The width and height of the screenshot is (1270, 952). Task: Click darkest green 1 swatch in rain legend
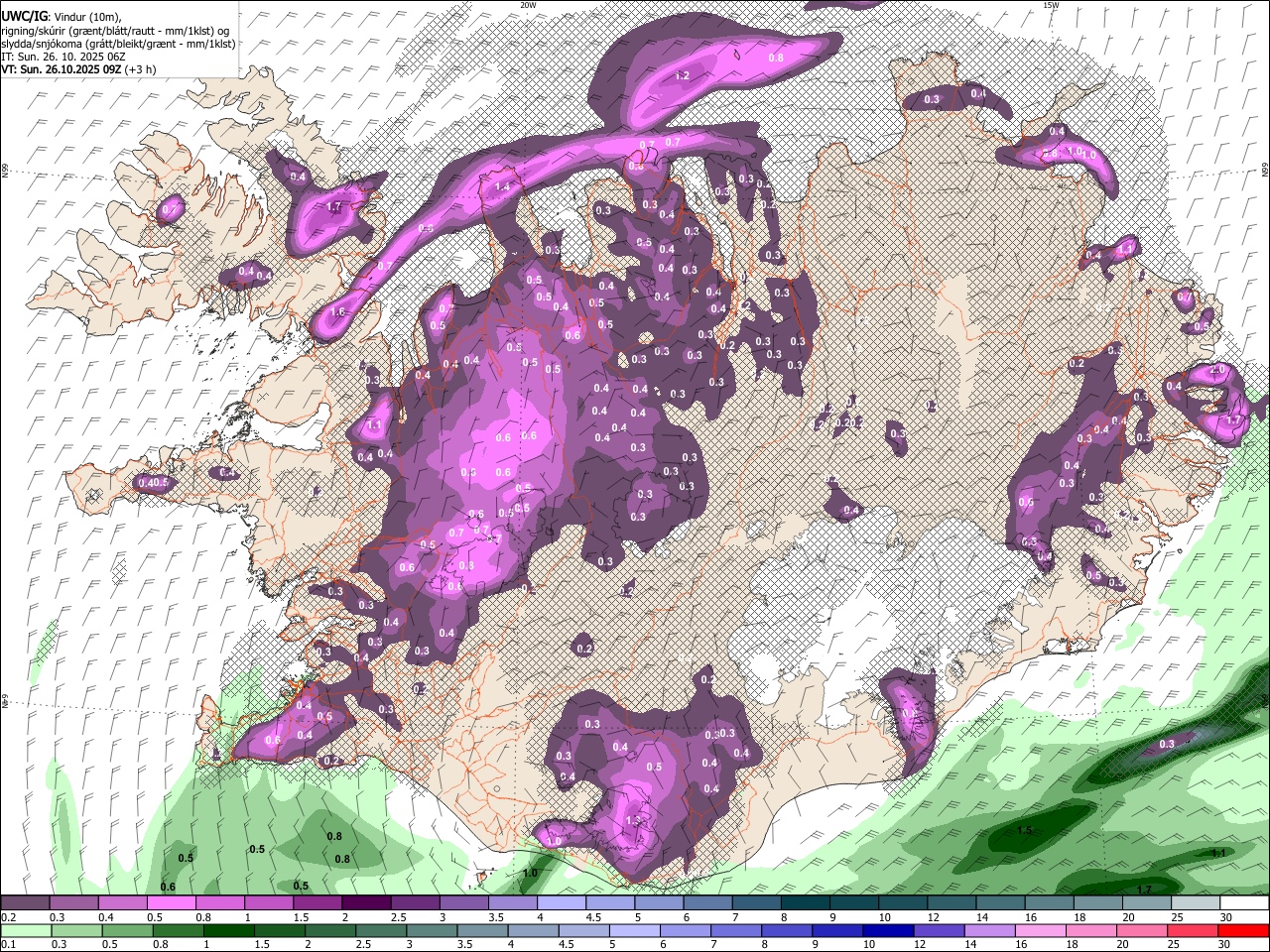[228, 930]
